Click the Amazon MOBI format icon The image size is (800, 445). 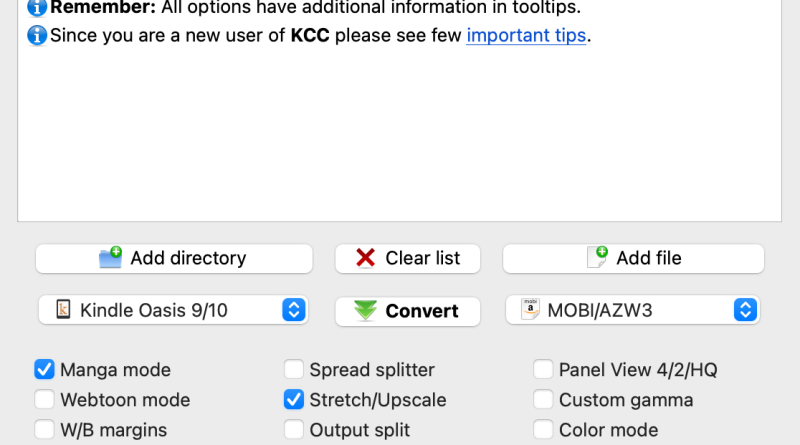[x=531, y=310]
